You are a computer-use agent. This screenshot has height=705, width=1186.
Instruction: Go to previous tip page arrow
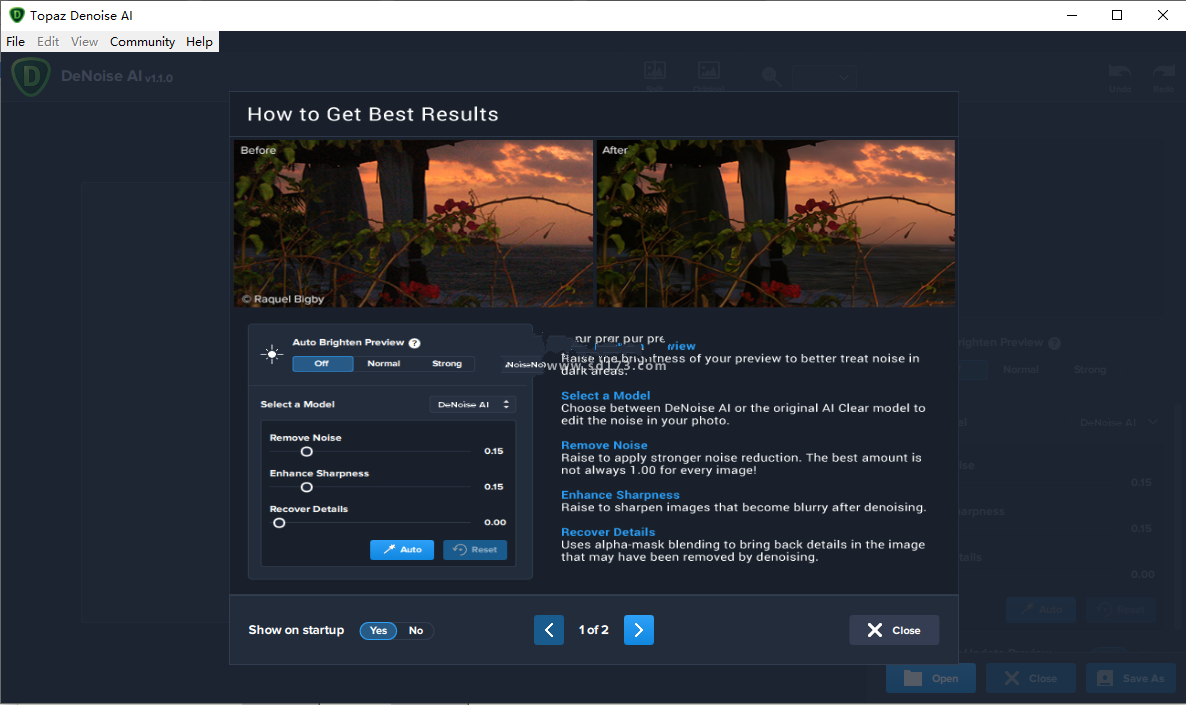click(549, 630)
